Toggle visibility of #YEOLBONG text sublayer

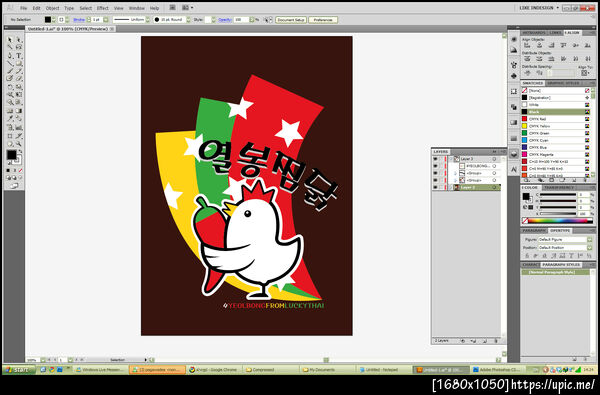tap(435, 166)
